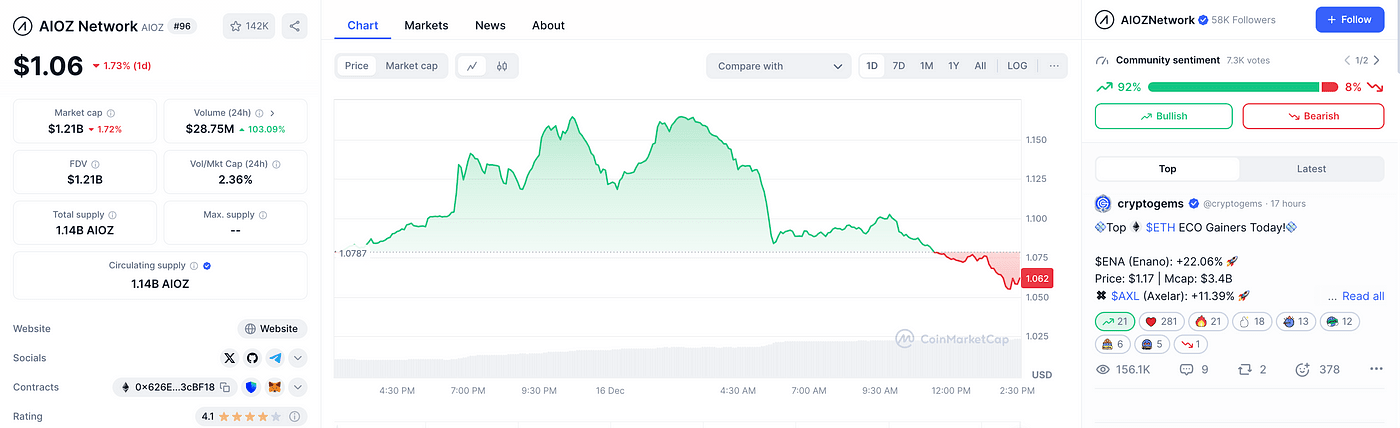The height and width of the screenshot is (428, 1400).
Task: Toggle chart to Market cap
Action: [x=411, y=66]
